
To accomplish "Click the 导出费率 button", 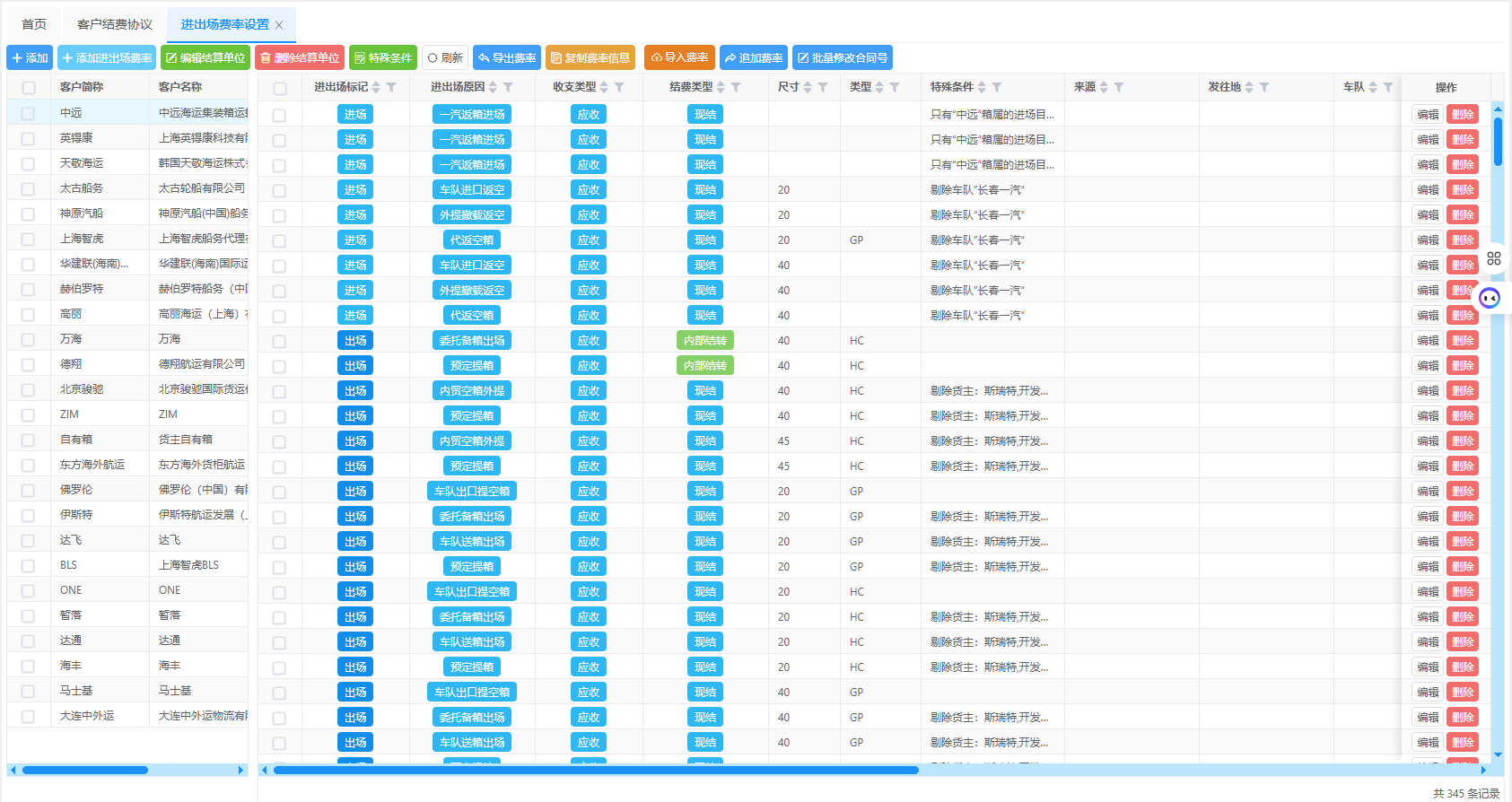I will pyautogui.click(x=507, y=58).
